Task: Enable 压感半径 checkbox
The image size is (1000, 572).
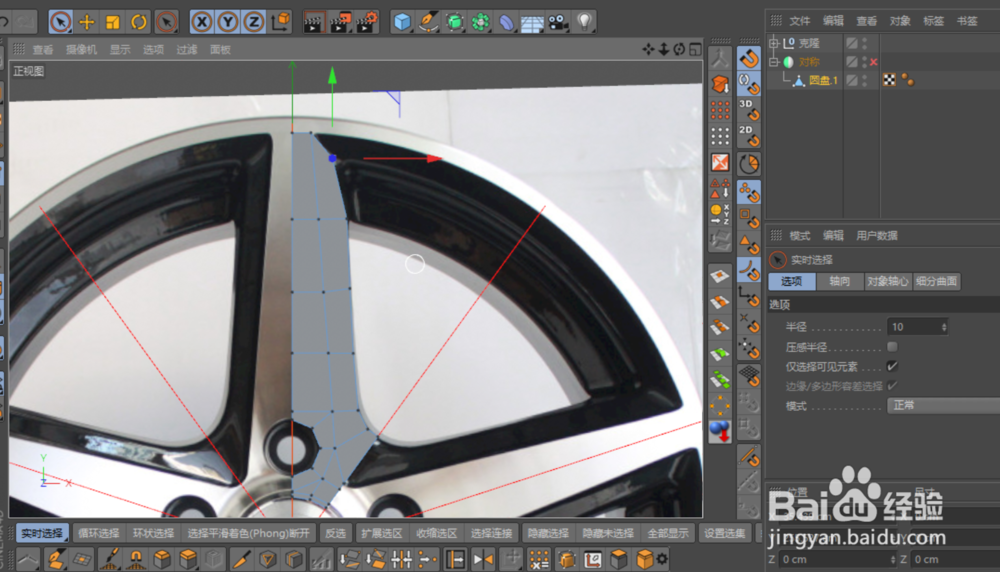Action: click(x=892, y=346)
